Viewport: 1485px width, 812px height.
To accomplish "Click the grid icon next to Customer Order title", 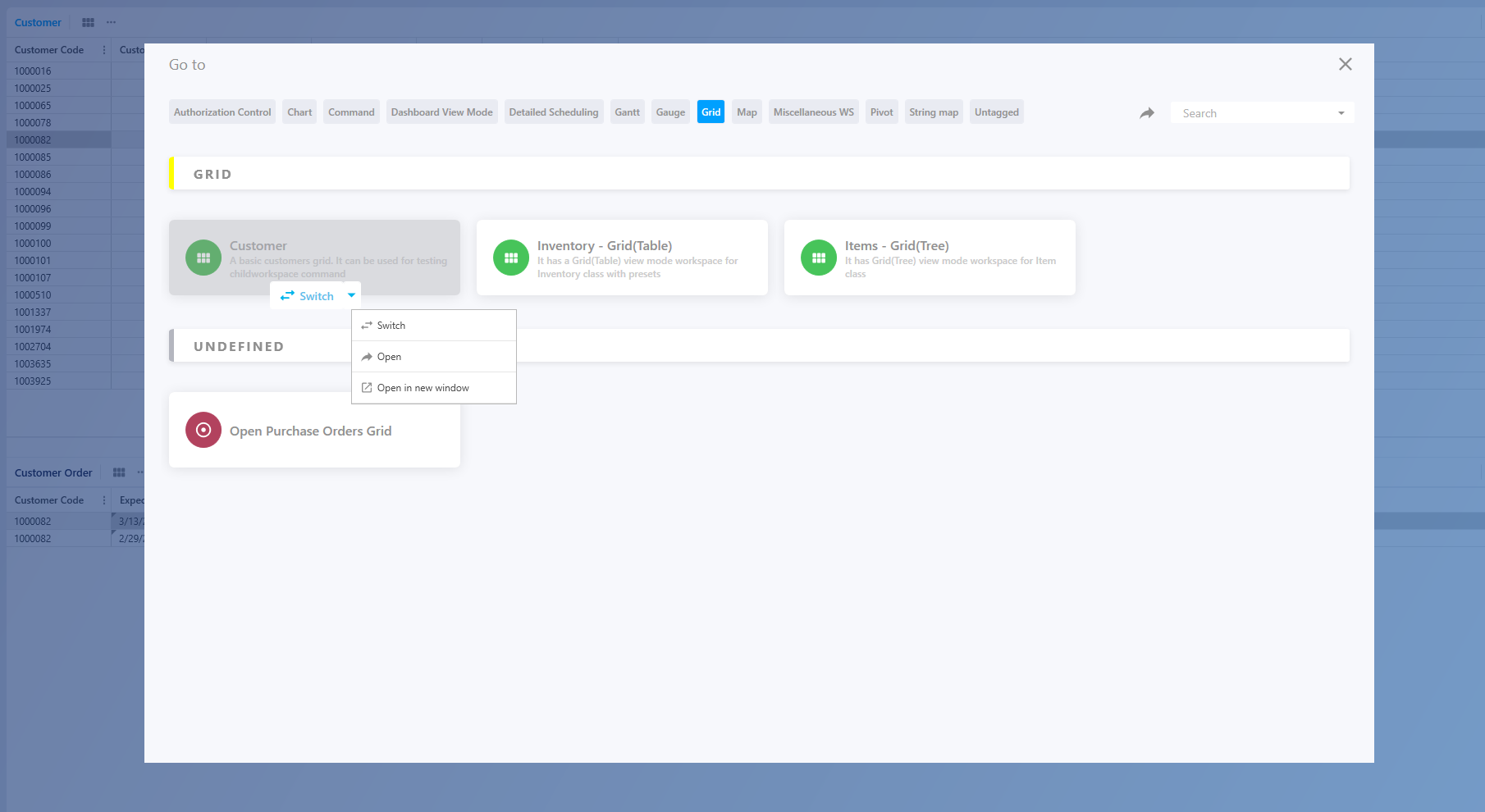I will (118, 472).
